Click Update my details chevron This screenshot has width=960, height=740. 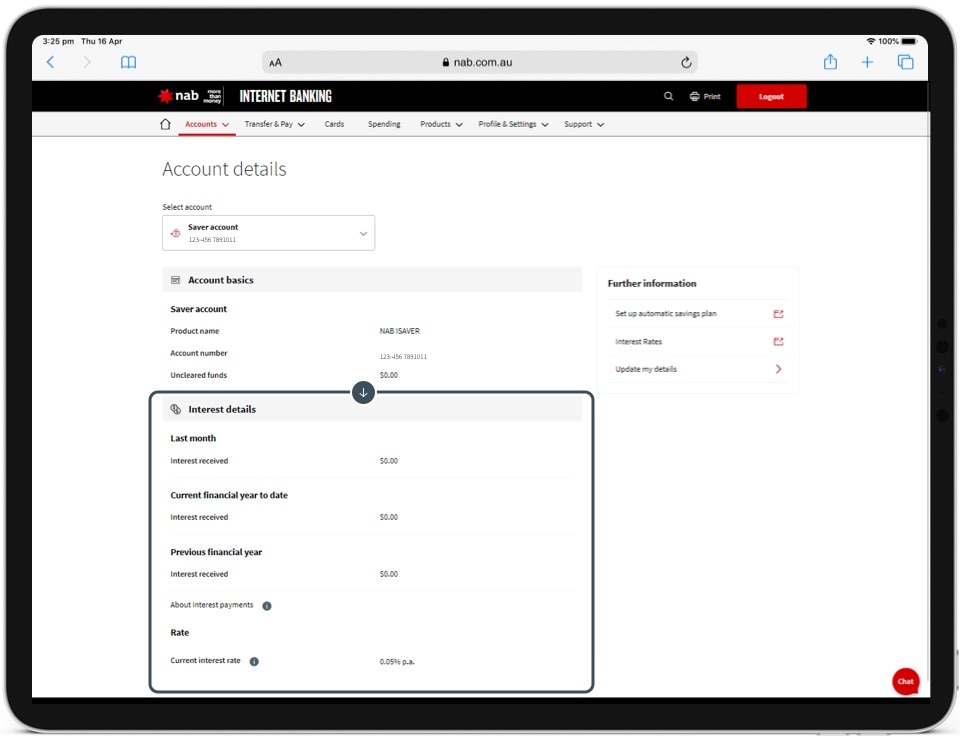tap(778, 368)
